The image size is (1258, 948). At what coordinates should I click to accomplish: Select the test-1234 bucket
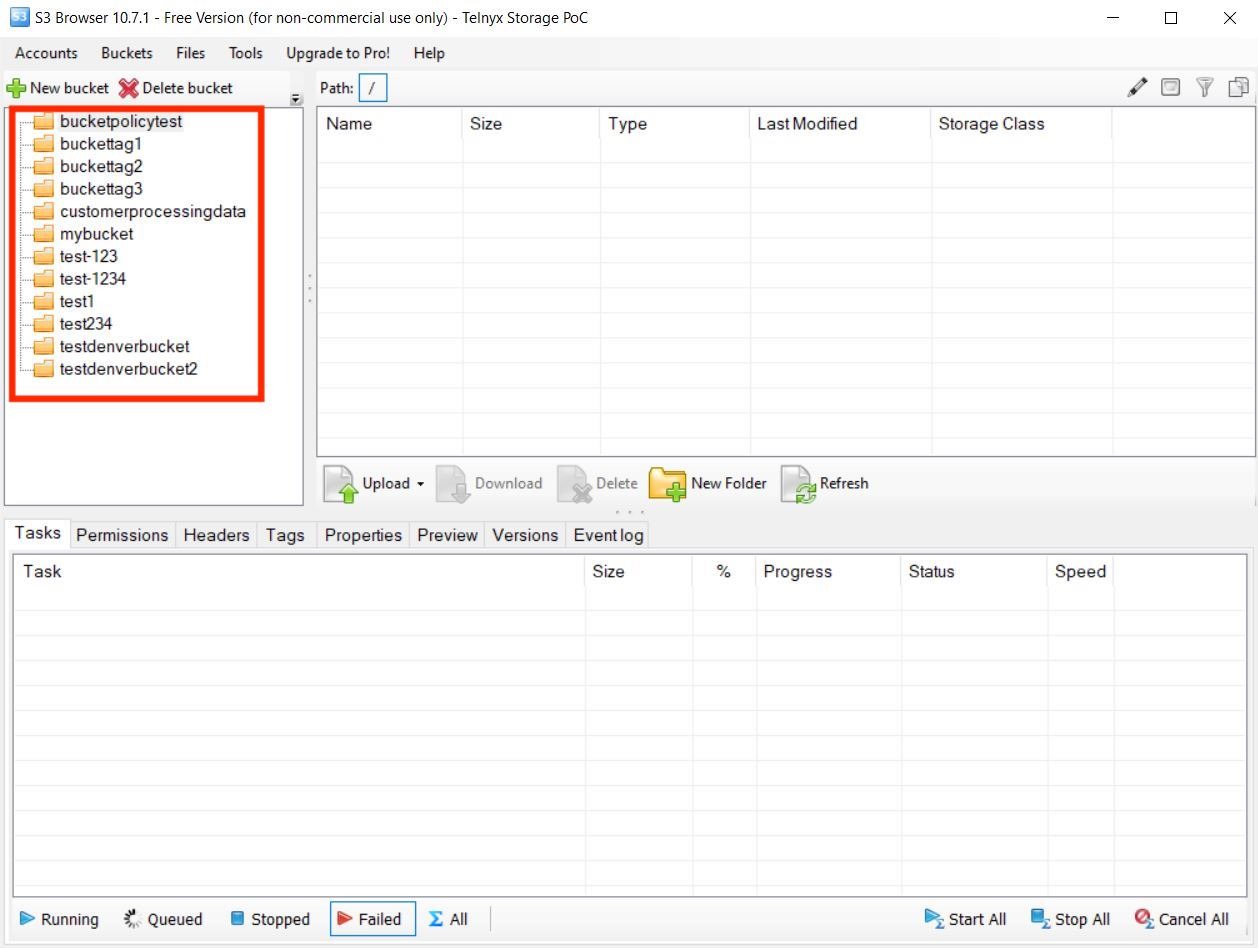[93, 279]
